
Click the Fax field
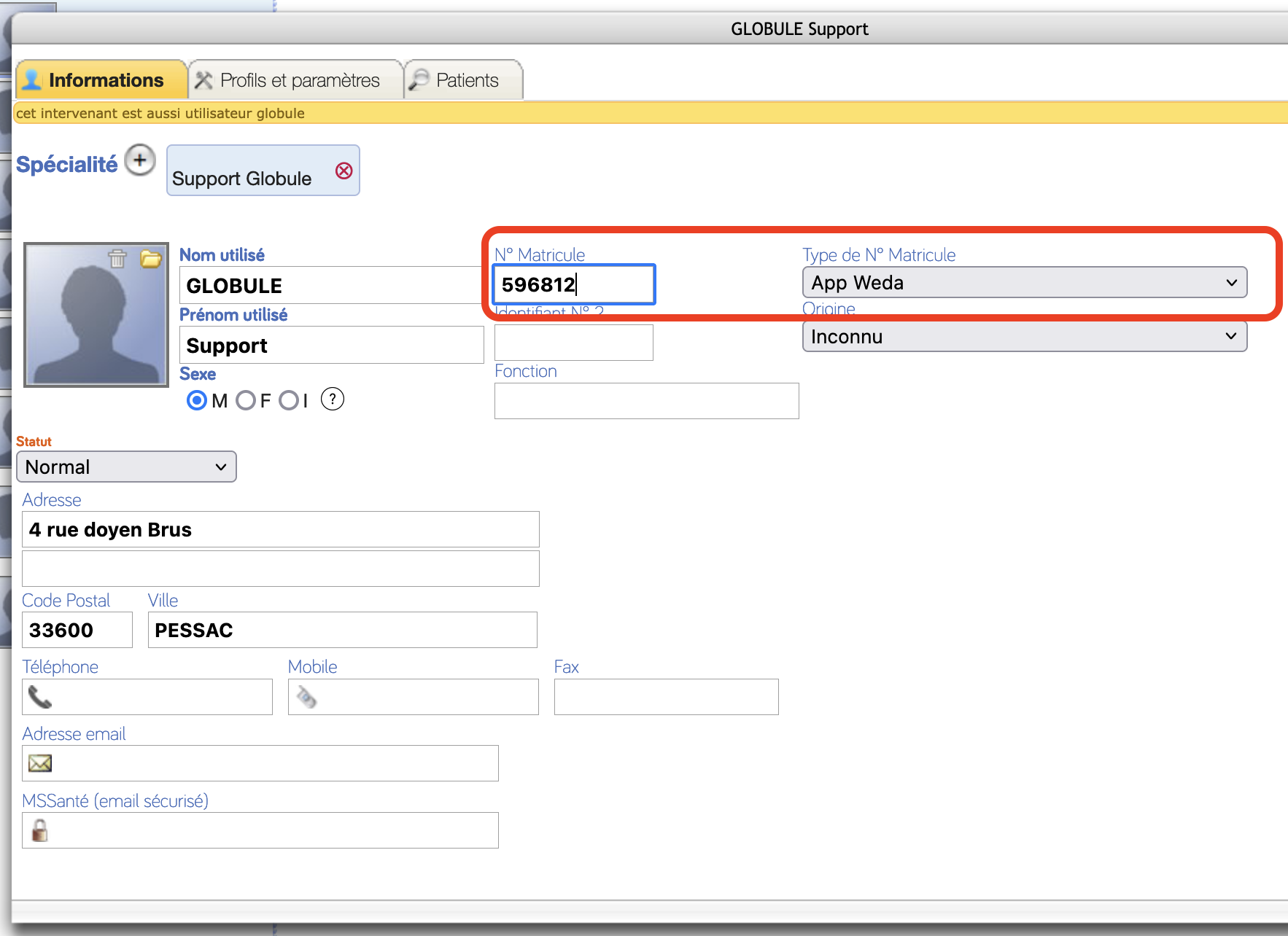(667, 697)
